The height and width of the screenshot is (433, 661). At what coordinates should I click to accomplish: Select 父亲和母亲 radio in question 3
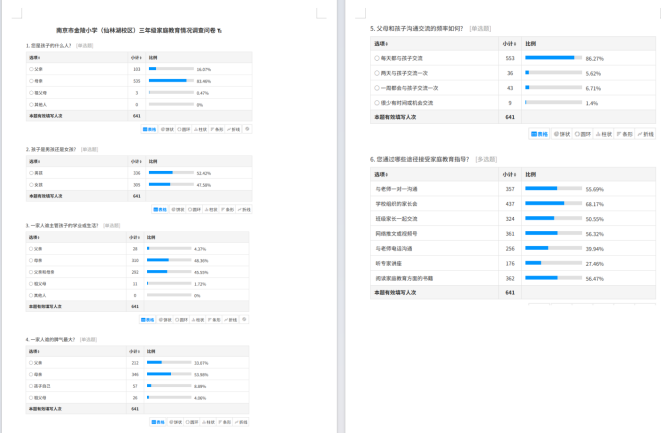[x=31, y=272]
